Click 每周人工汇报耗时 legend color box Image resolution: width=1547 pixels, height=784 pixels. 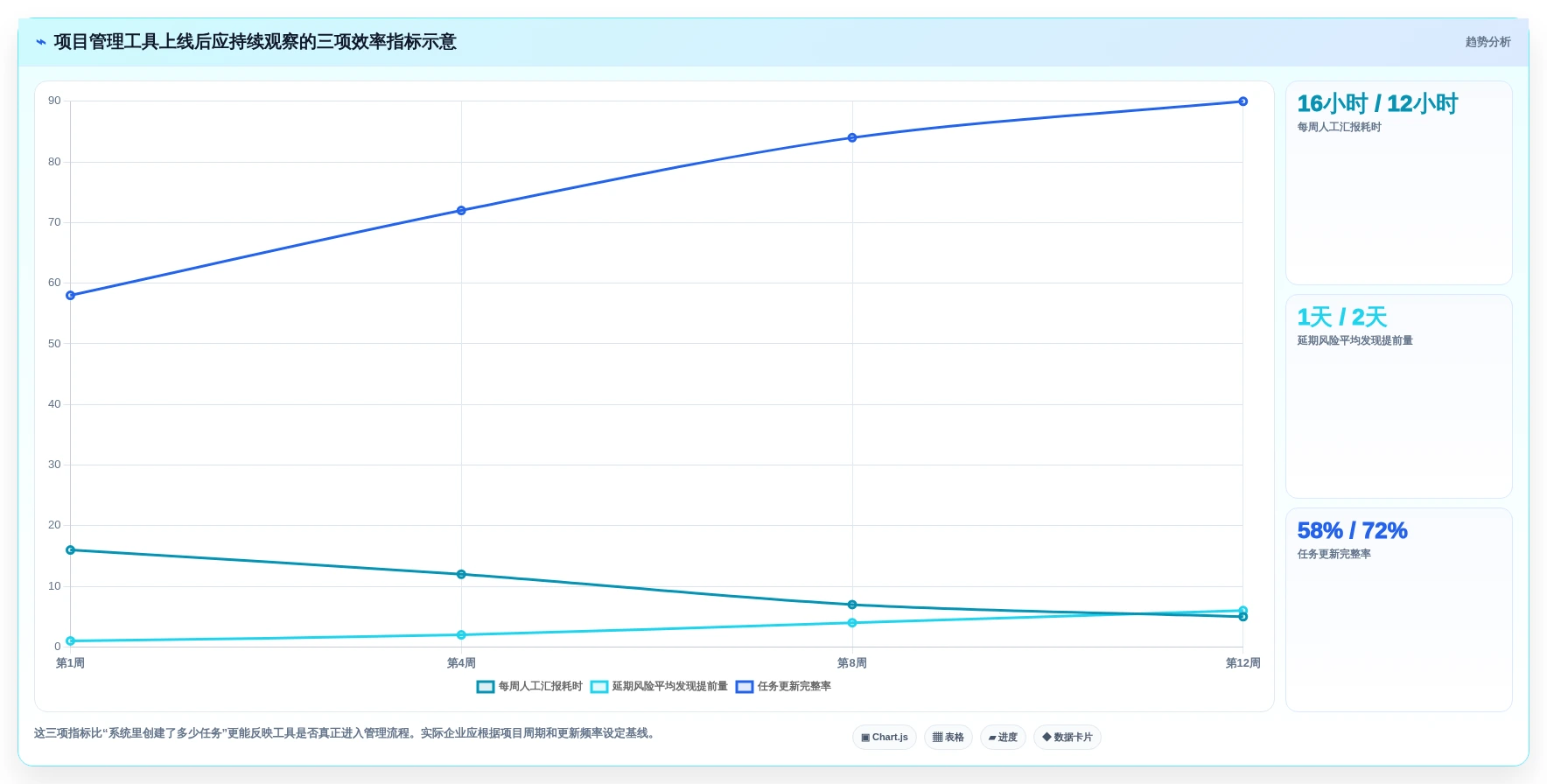point(486,687)
